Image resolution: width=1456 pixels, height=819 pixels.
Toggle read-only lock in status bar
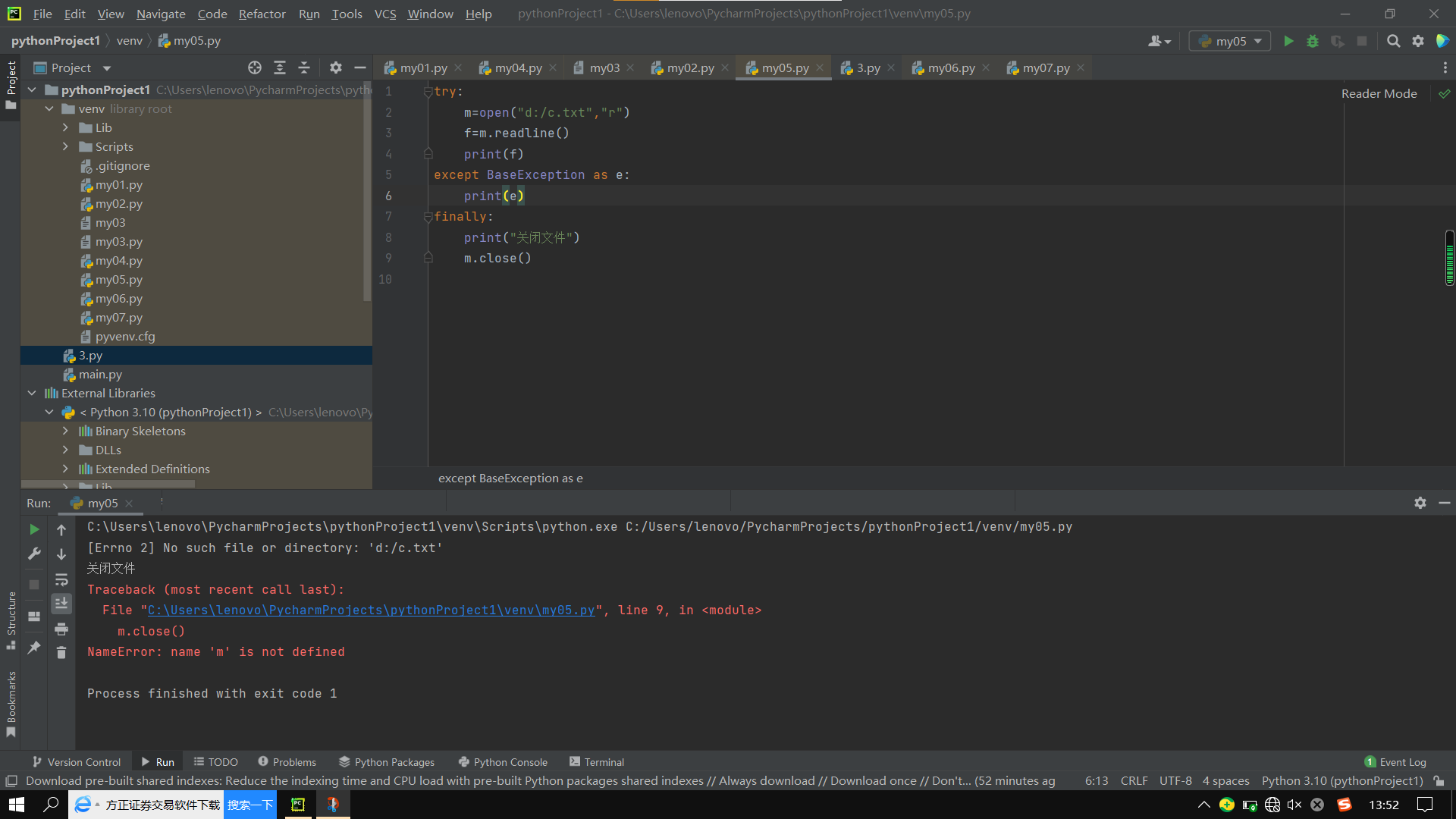(1439, 780)
